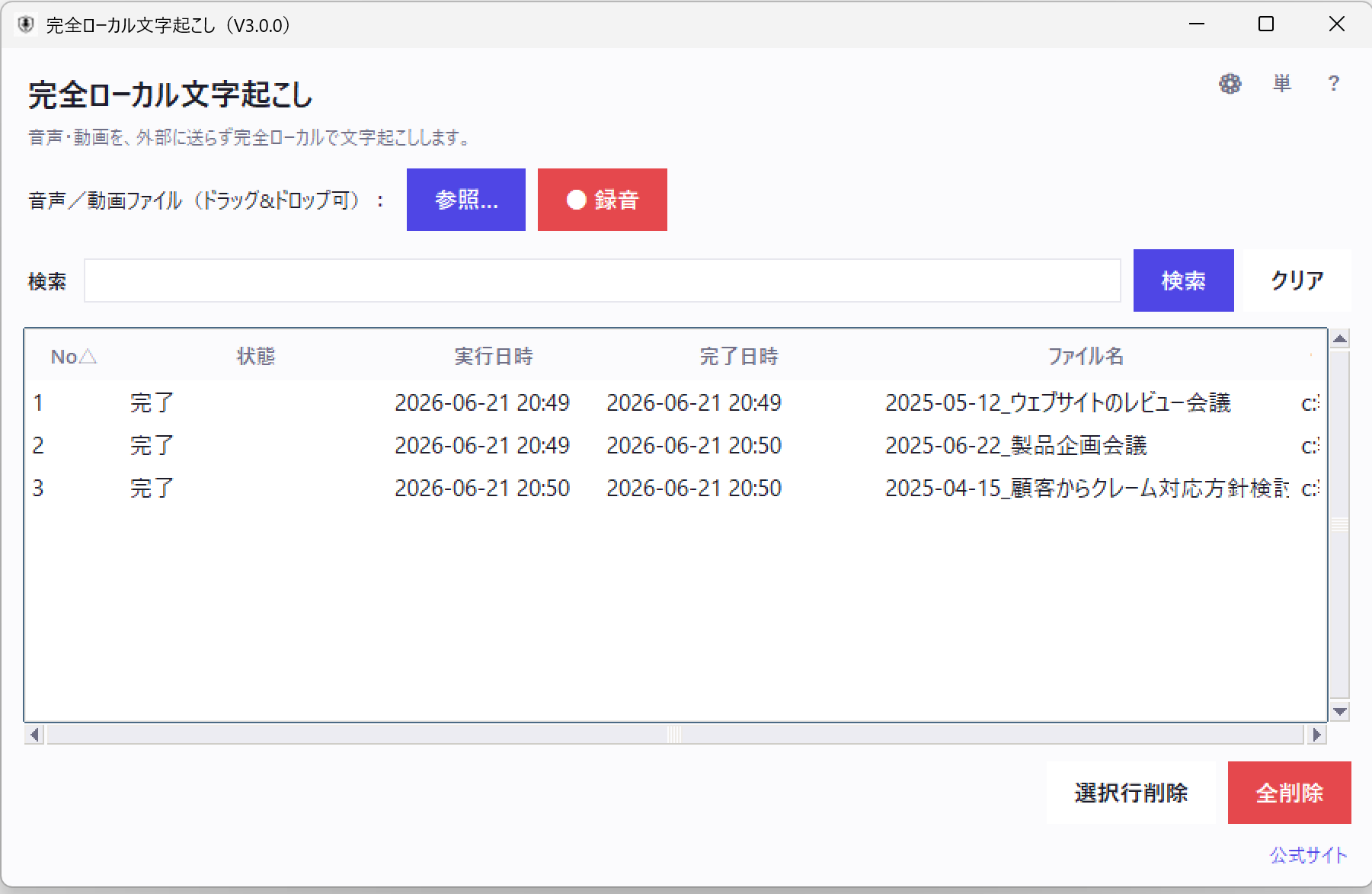Click the app shield icon in title bar
Image resolution: width=1372 pixels, height=894 pixels.
[25, 24]
